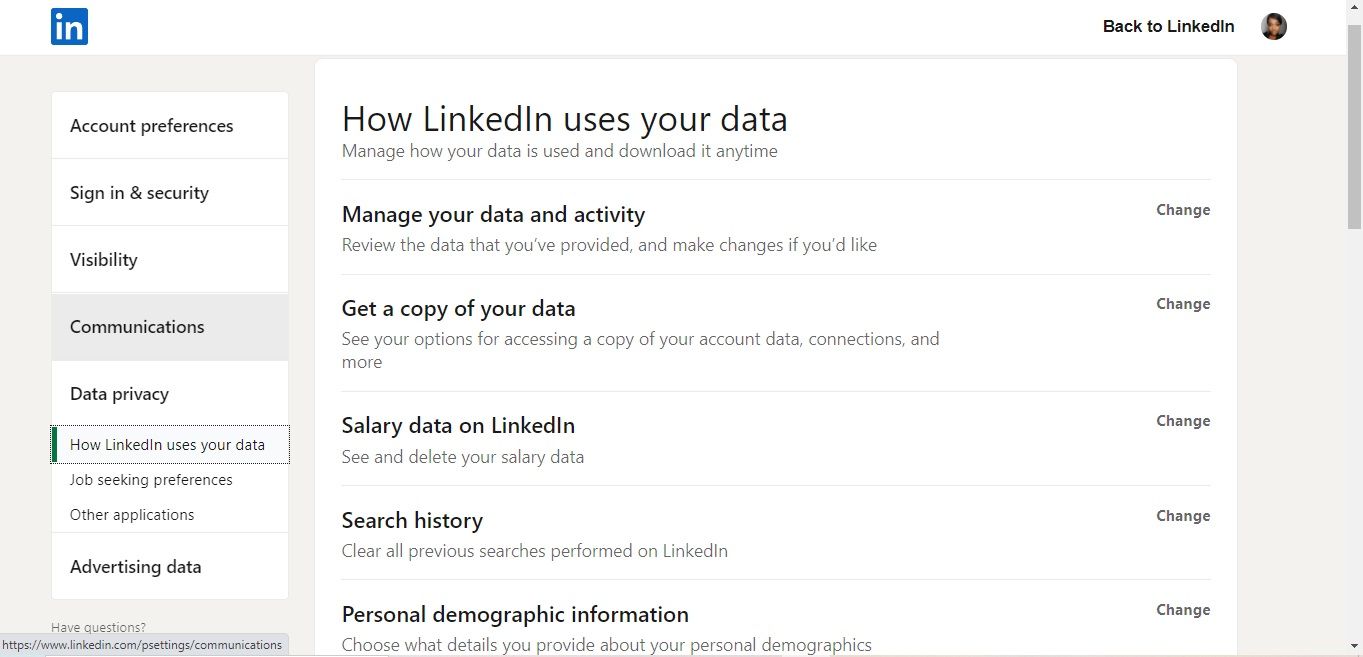Open Job seeking preferences
Screen dimensions: 1363x657
tap(151, 479)
